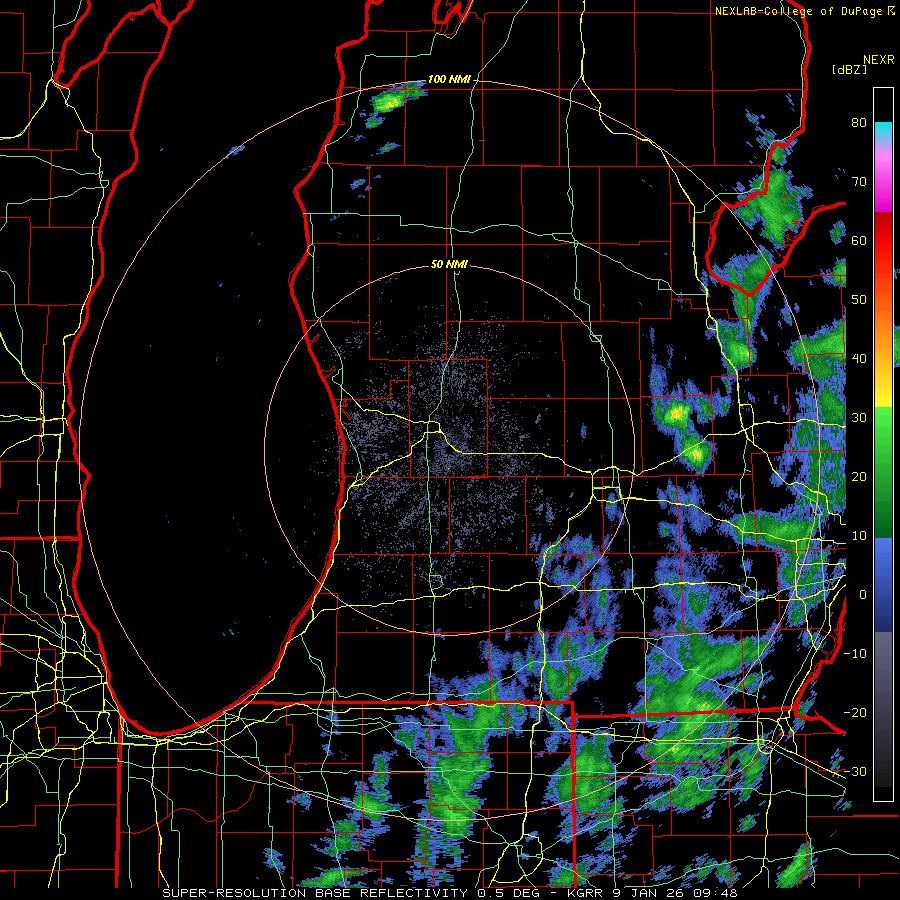Click the 40 dBZ scale value
Image resolution: width=900 pixels, height=900 pixels.
point(859,359)
